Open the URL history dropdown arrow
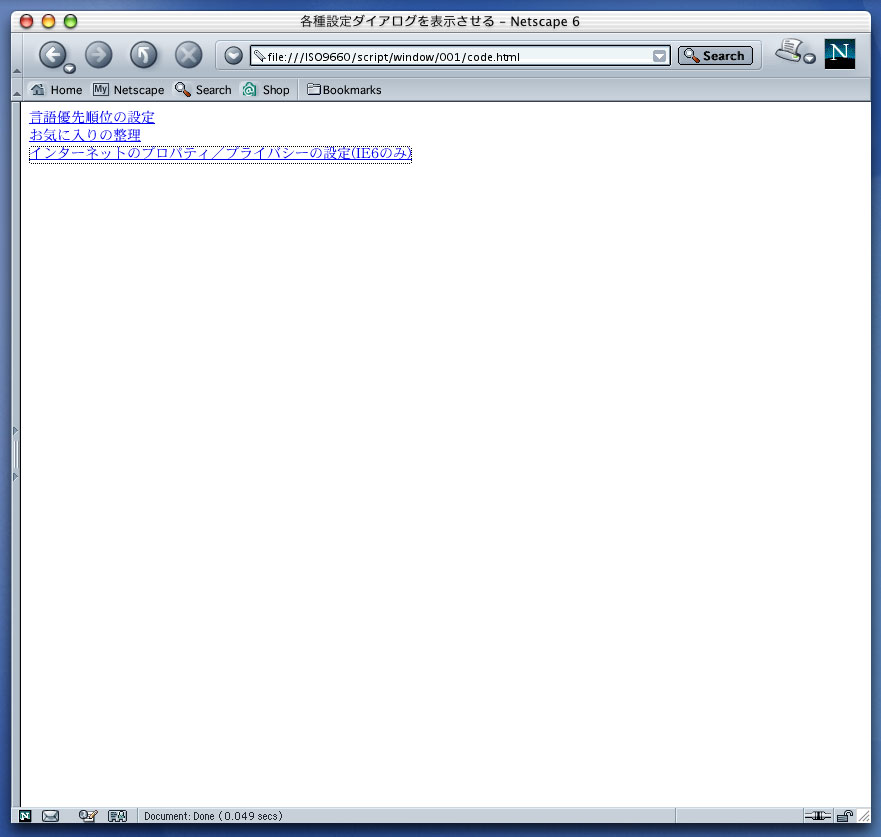This screenshot has height=837, width=881. pyautogui.click(x=660, y=56)
